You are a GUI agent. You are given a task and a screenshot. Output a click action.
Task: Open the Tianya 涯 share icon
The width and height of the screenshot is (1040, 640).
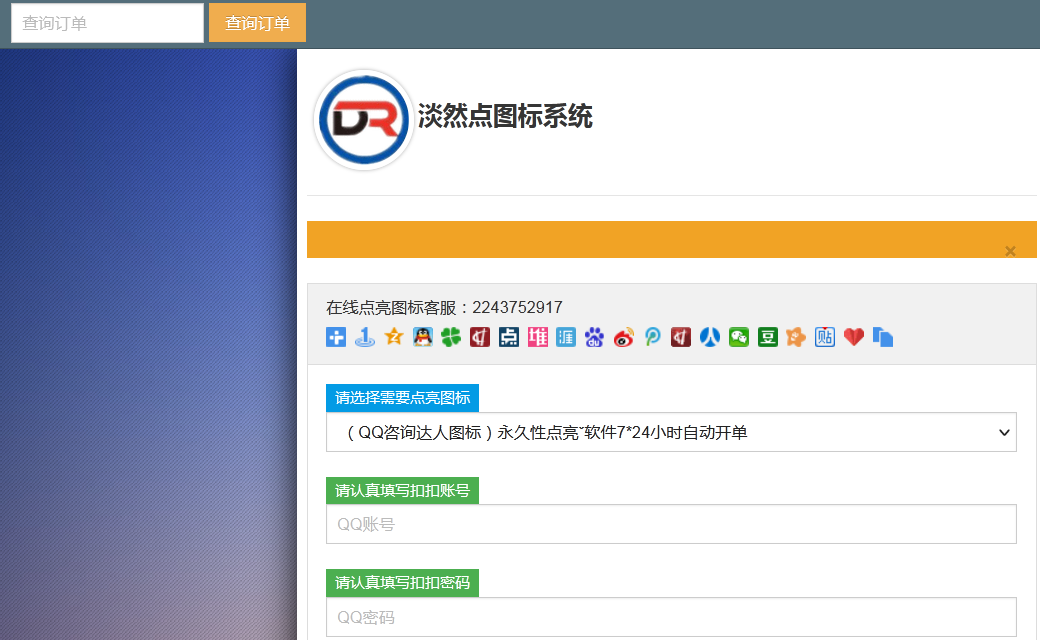(566, 337)
